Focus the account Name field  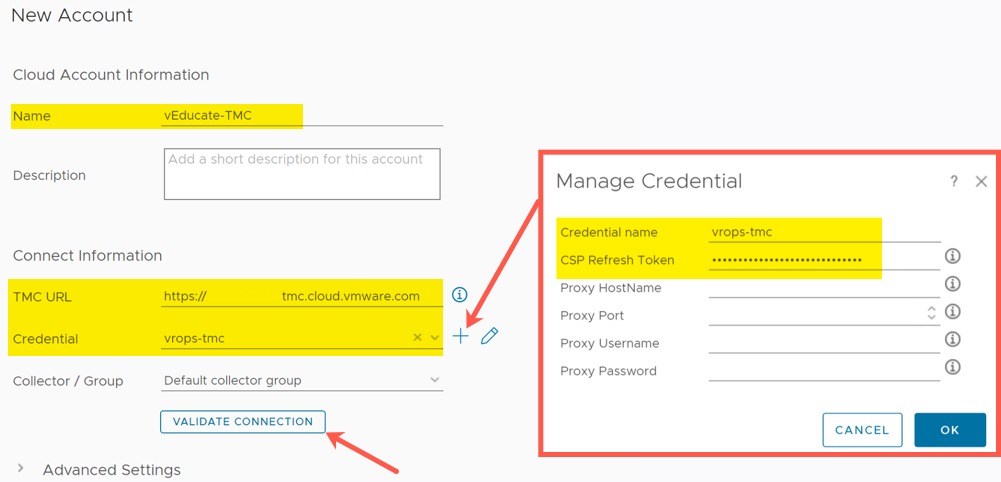pyautogui.click(x=302, y=116)
